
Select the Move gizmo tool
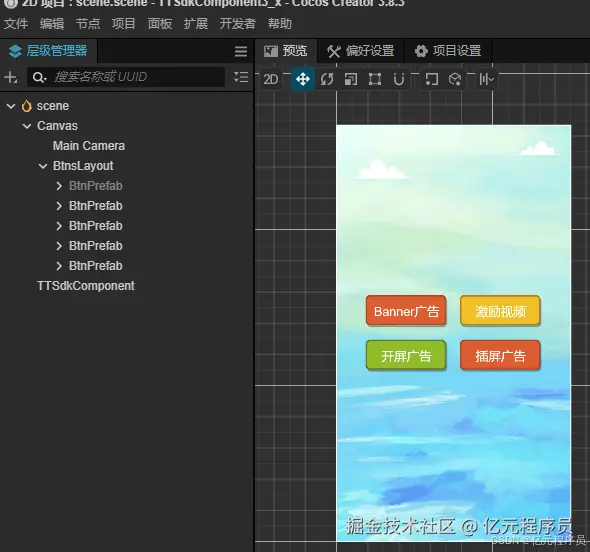303,79
